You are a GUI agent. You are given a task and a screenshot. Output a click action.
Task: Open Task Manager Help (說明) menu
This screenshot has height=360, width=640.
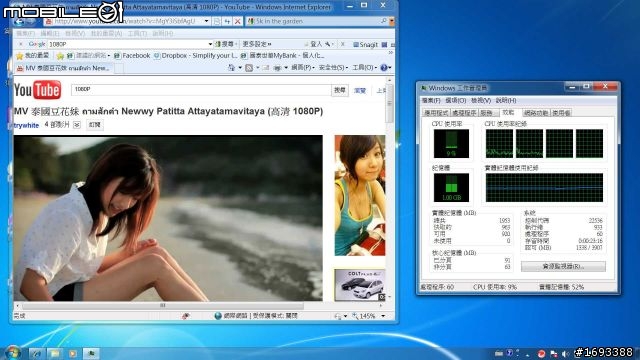506,100
